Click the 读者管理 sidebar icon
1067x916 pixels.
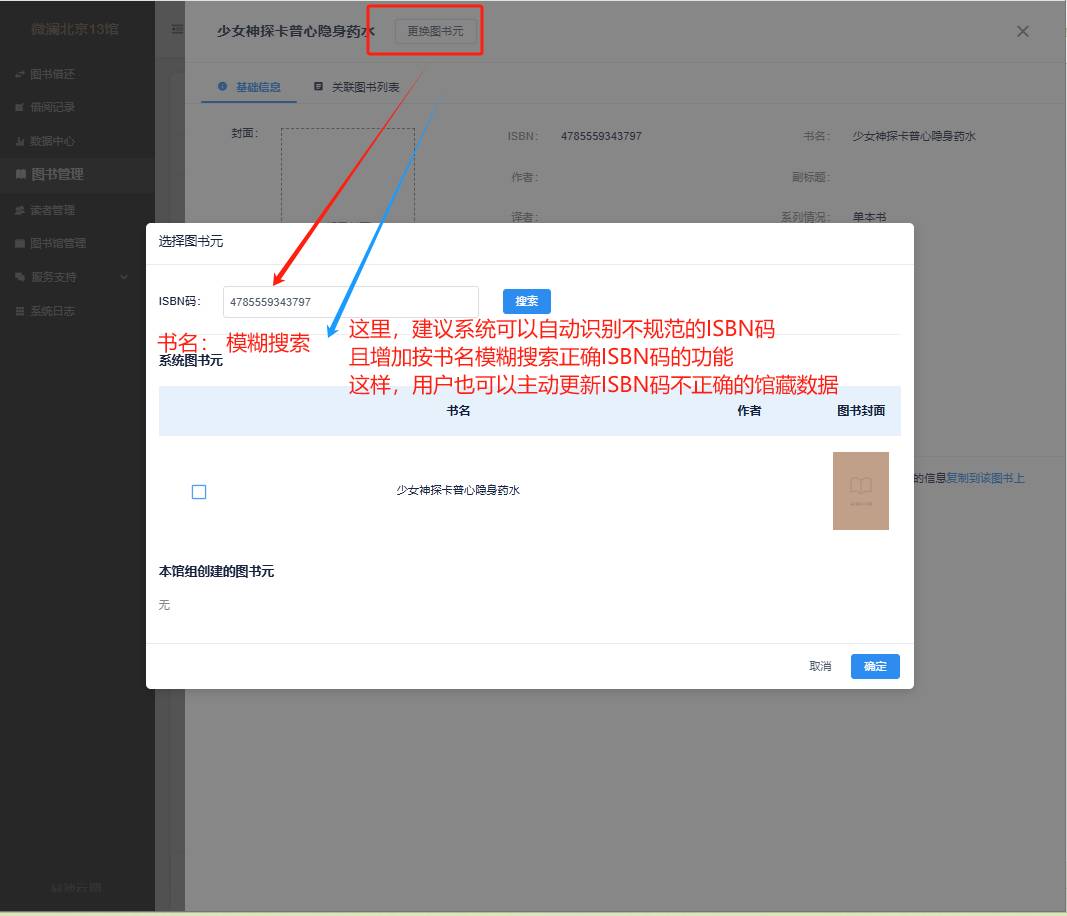tap(21, 211)
